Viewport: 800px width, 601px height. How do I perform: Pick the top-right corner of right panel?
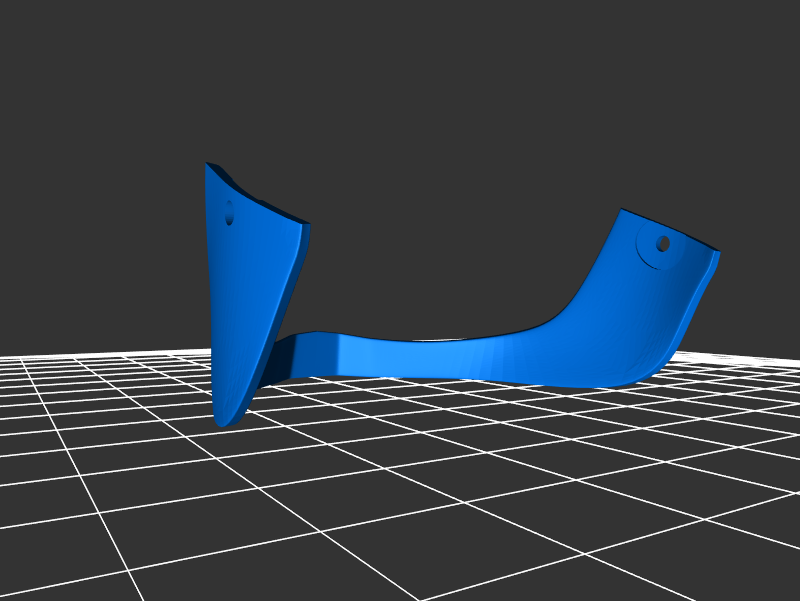click(x=716, y=252)
